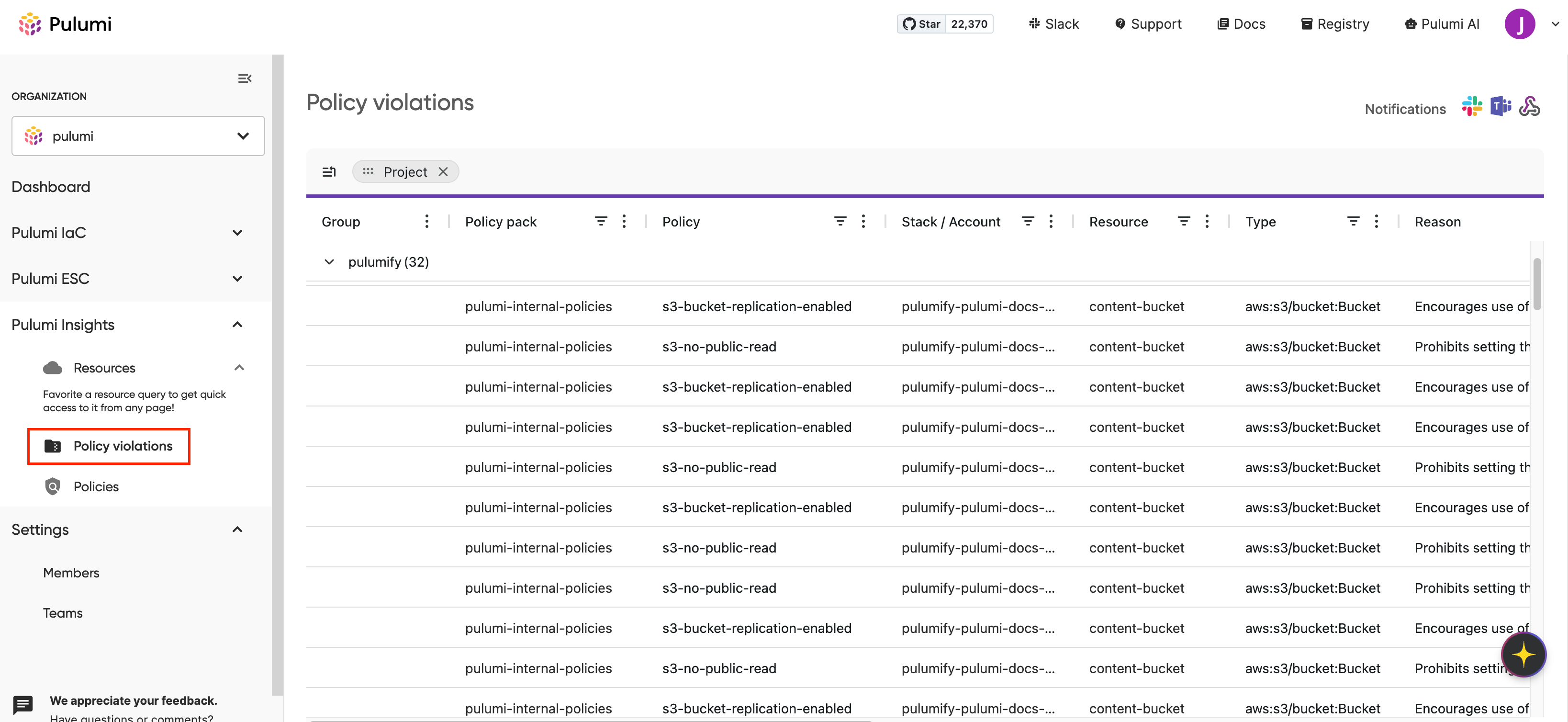Click the Resources cloud icon
Viewport: 1568px width, 722px height.
pos(52,368)
